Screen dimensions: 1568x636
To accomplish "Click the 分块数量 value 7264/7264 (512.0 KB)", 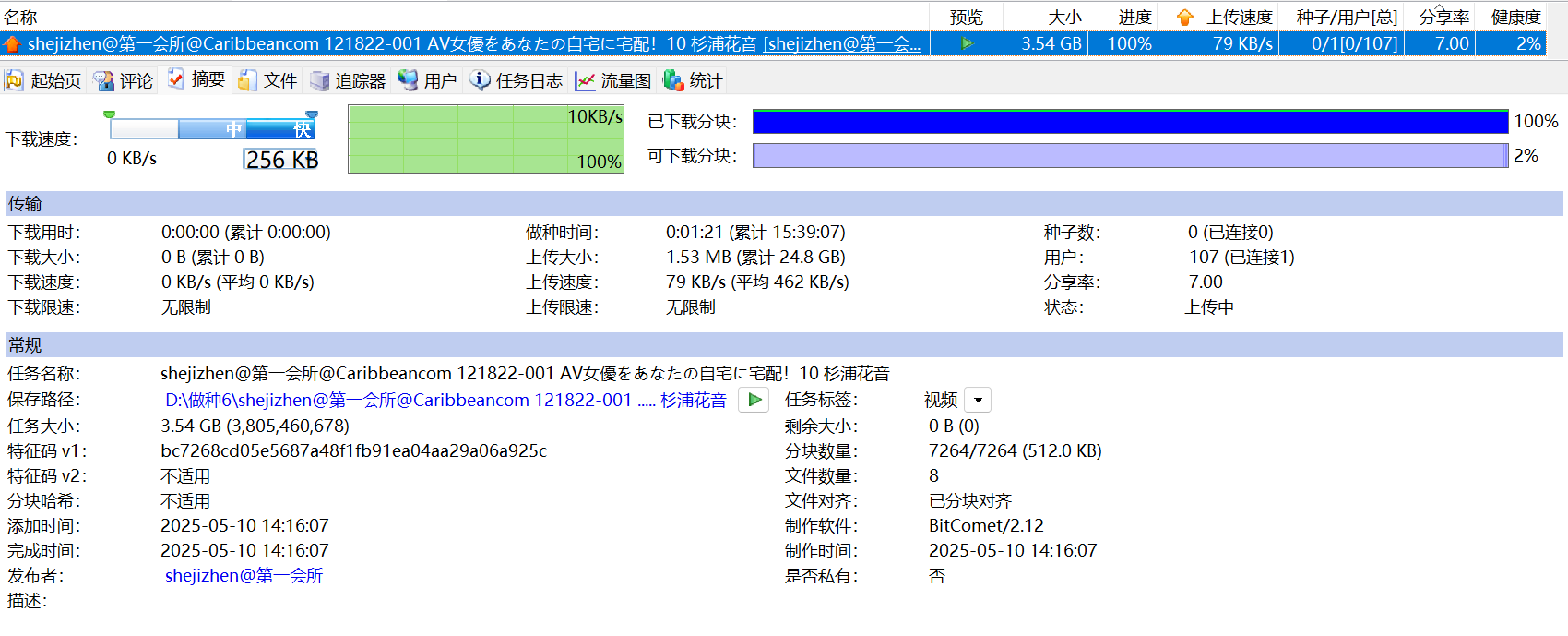I will 1016,451.
